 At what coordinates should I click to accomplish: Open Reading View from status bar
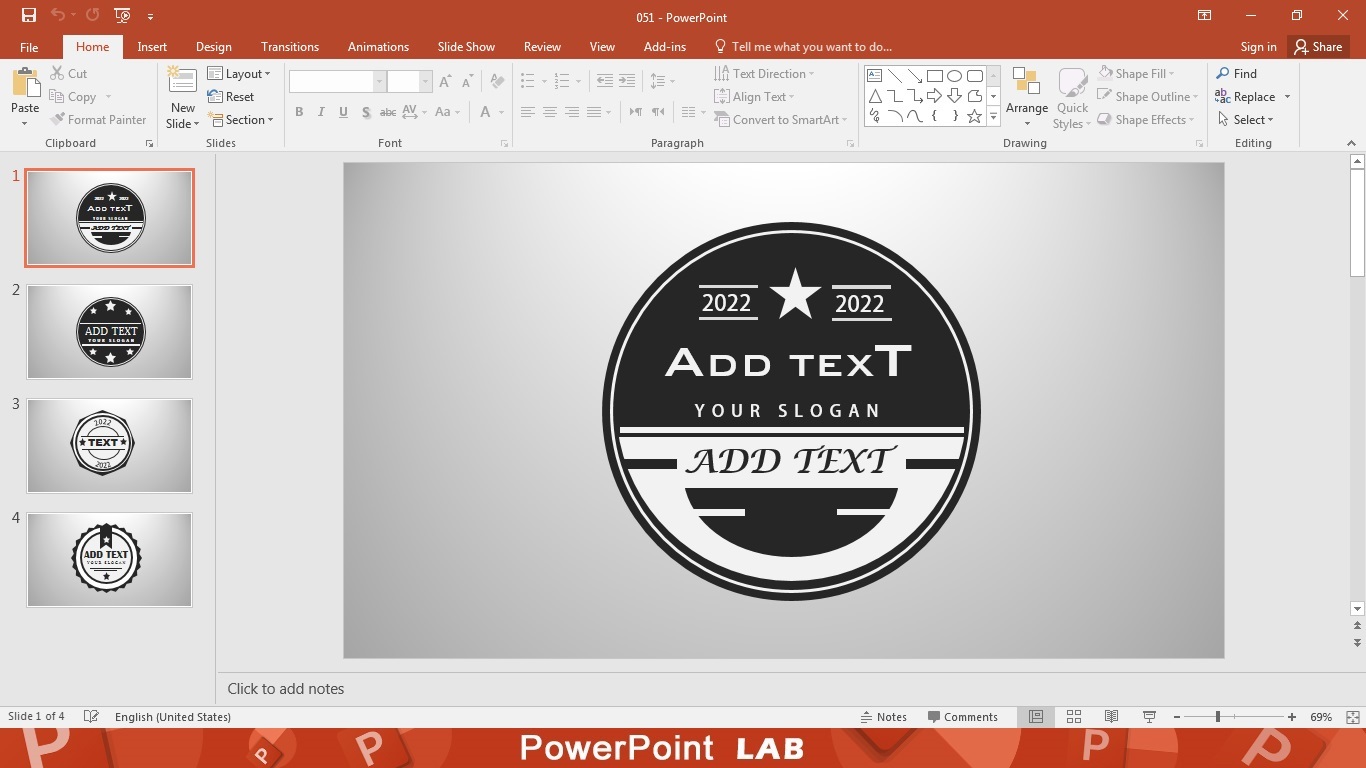click(x=1111, y=717)
